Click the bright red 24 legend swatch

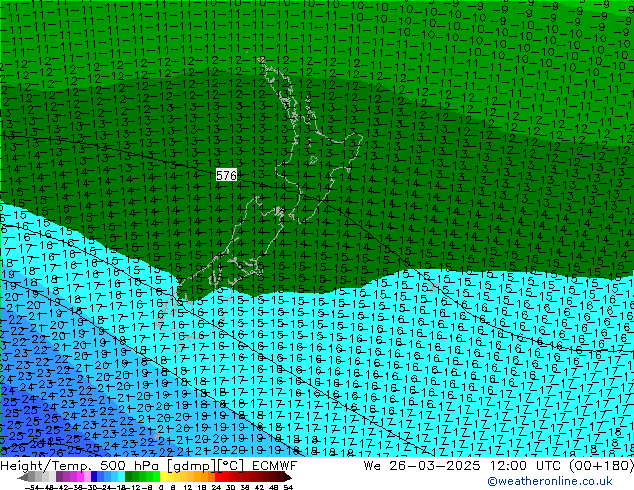click(218, 477)
